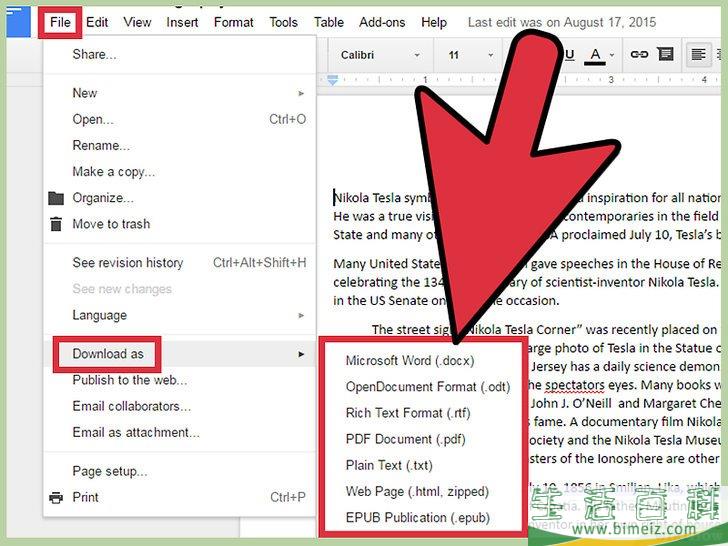Open the Tools menu
728x546 pixels.
click(283, 22)
